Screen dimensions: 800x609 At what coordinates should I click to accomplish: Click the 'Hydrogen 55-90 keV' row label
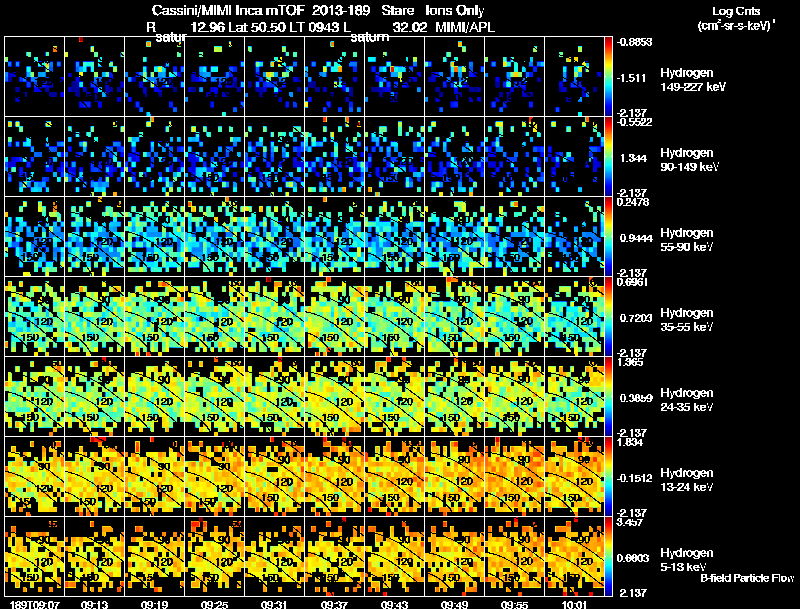pos(687,240)
